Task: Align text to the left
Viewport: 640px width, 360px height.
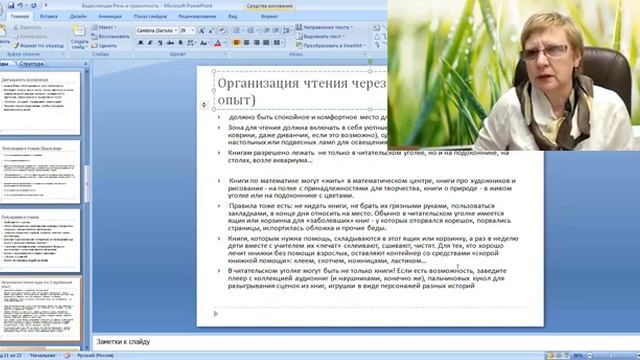Action: click(236, 43)
